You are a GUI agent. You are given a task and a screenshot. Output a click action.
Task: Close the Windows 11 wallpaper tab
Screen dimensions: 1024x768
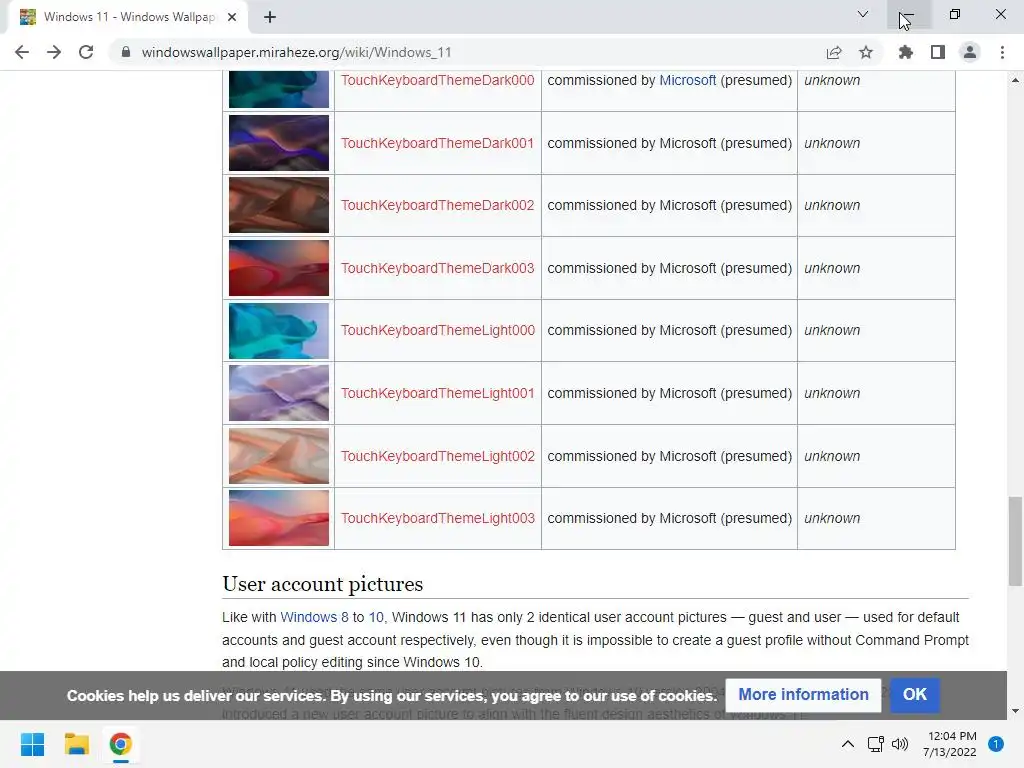point(232,17)
